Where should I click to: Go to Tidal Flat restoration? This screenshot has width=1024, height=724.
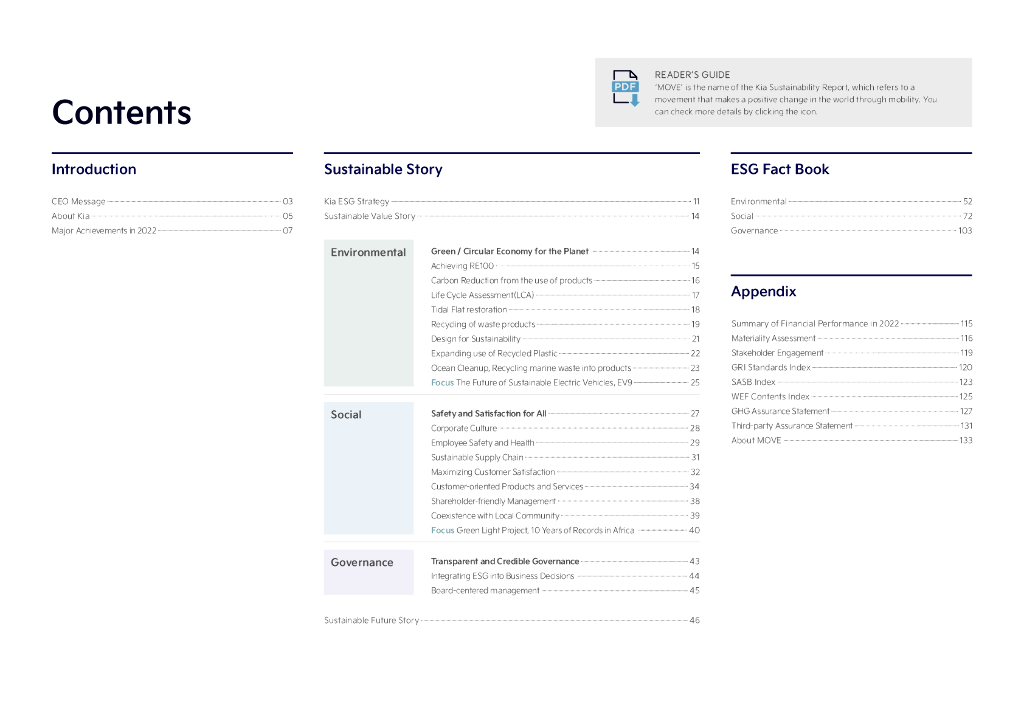click(565, 310)
